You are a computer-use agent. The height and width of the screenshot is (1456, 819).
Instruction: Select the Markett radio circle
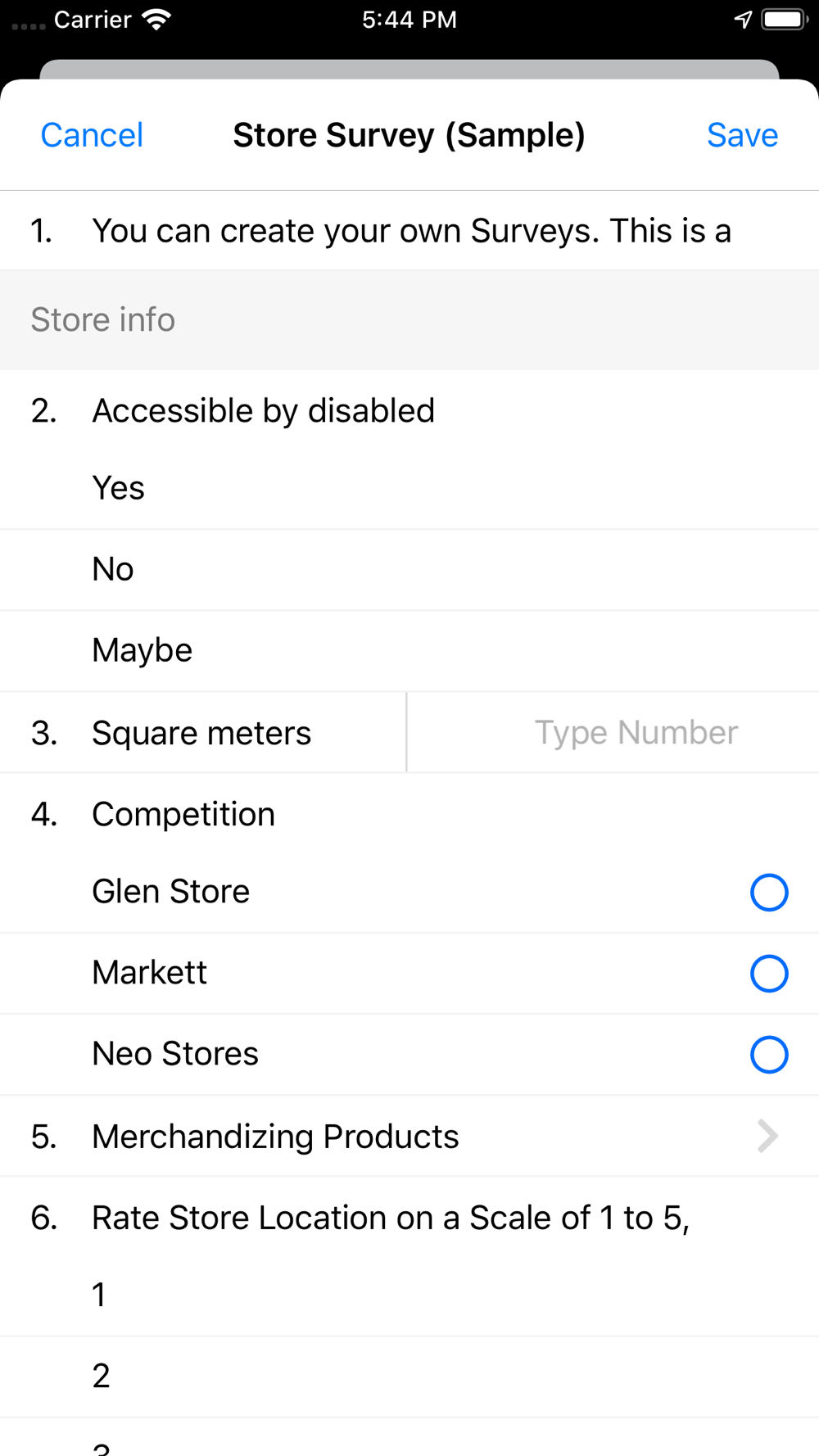769,973
